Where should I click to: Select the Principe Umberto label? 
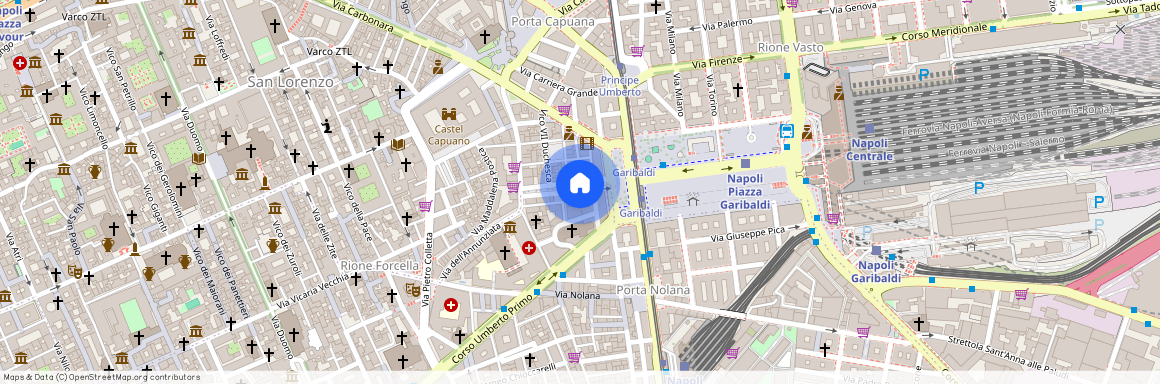click(621, 86)
